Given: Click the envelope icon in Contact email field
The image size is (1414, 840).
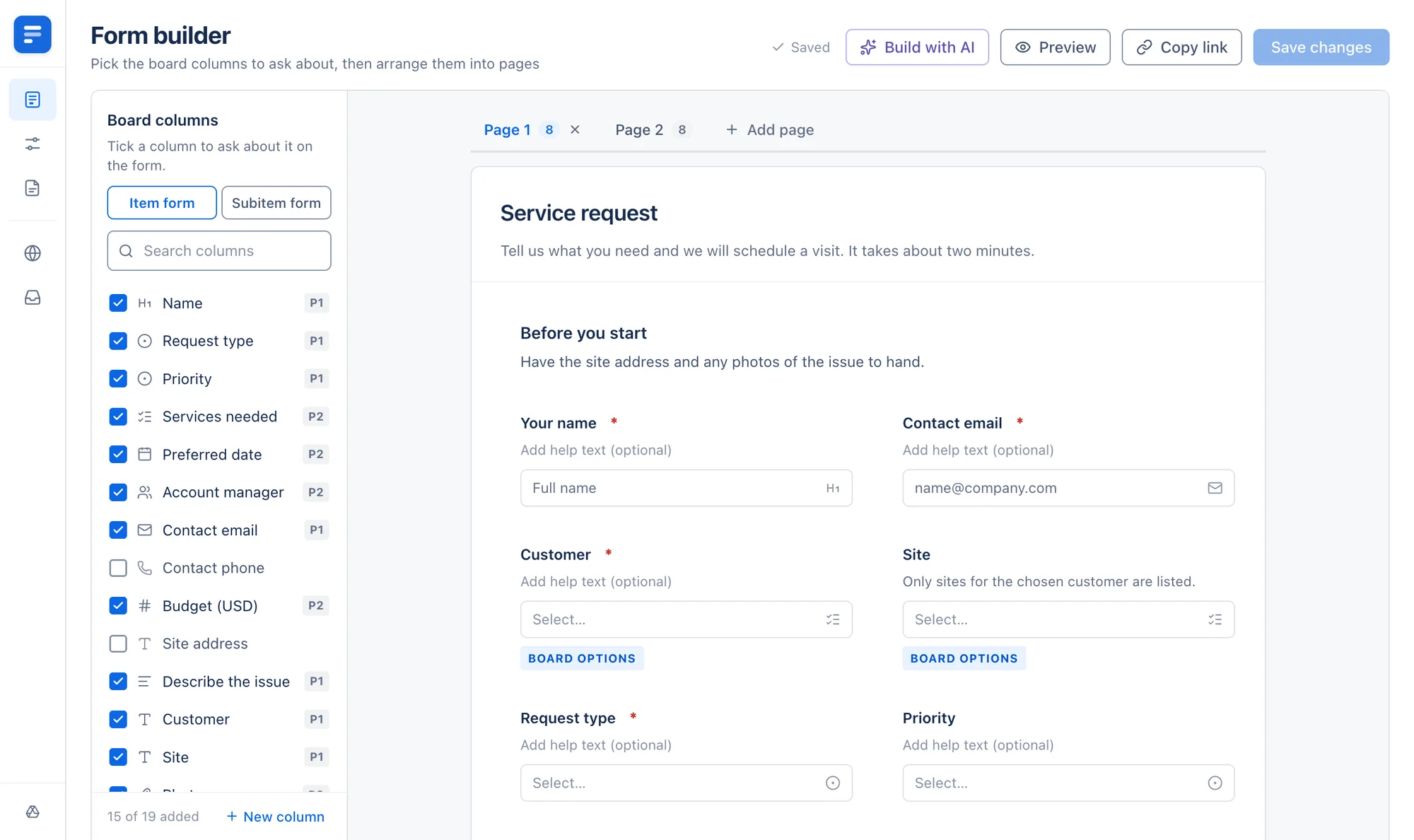Looking at the screenshot, I should point(1215,488).
